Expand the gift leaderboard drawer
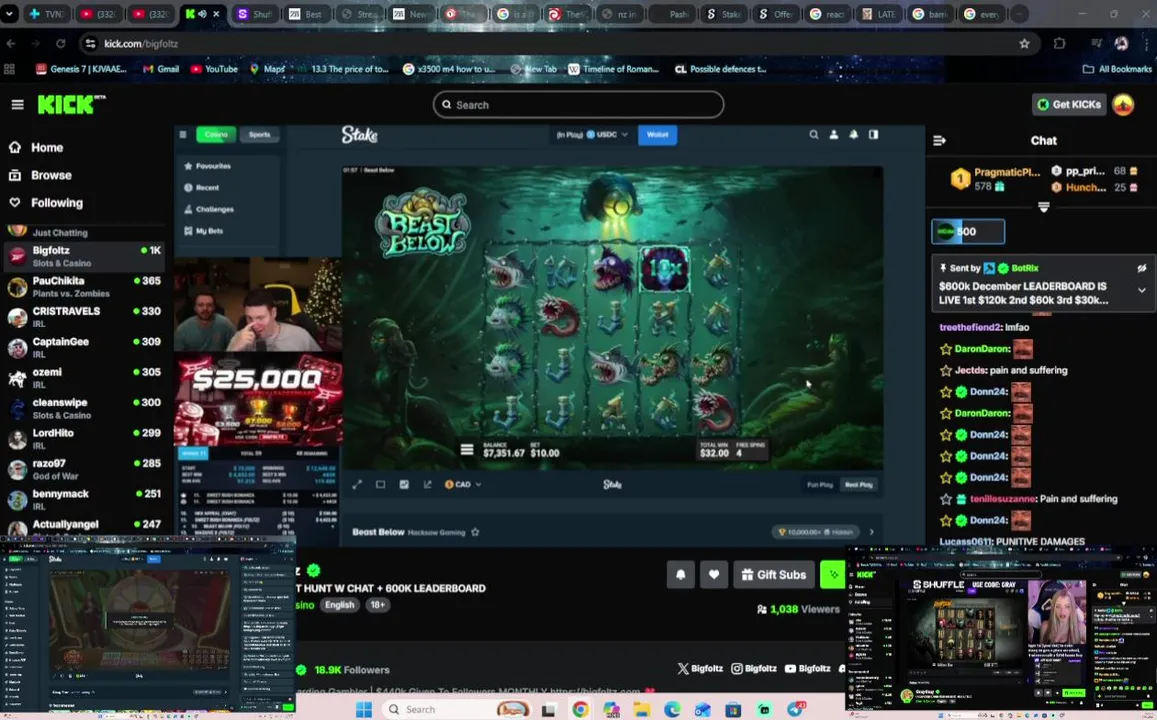Screen dimensions: 1157x720 point(1043,207)
